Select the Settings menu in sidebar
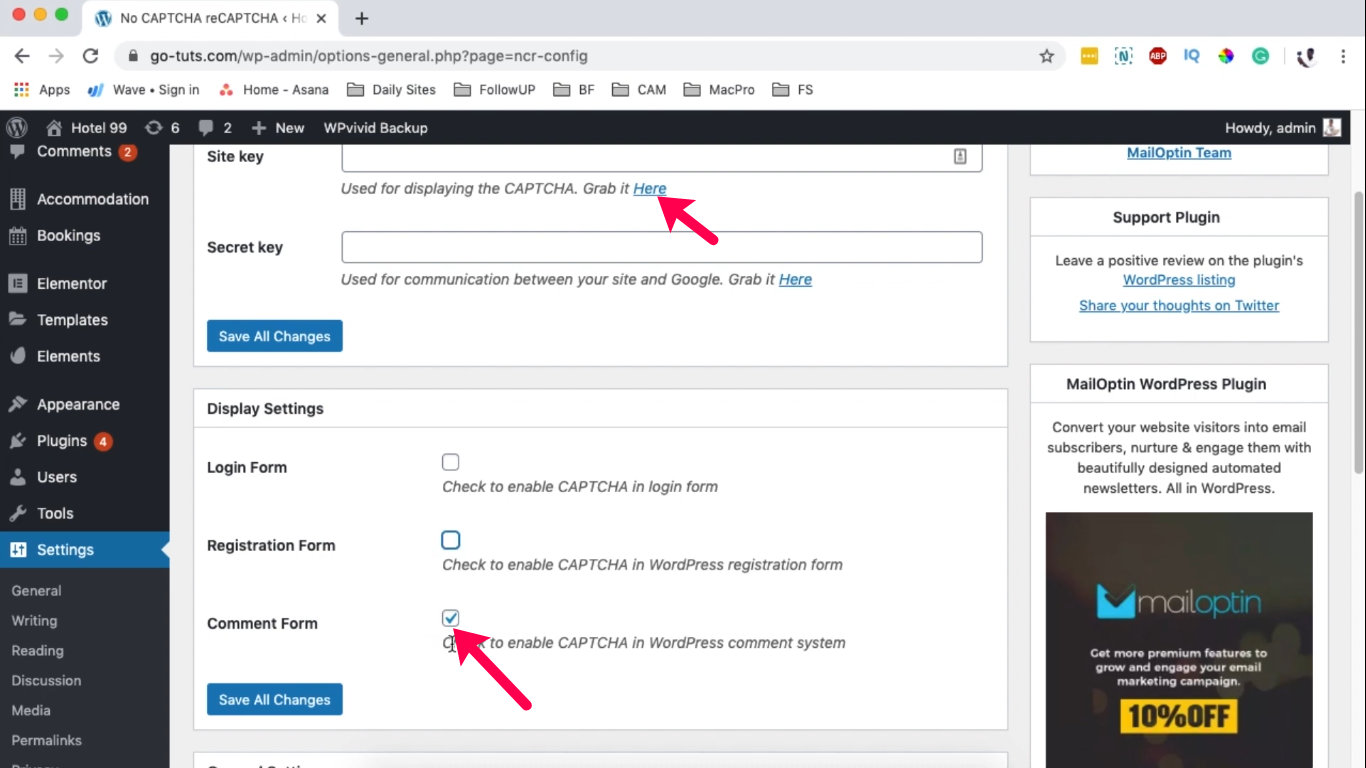1366x768 pixels. click(x=85, y=550)
